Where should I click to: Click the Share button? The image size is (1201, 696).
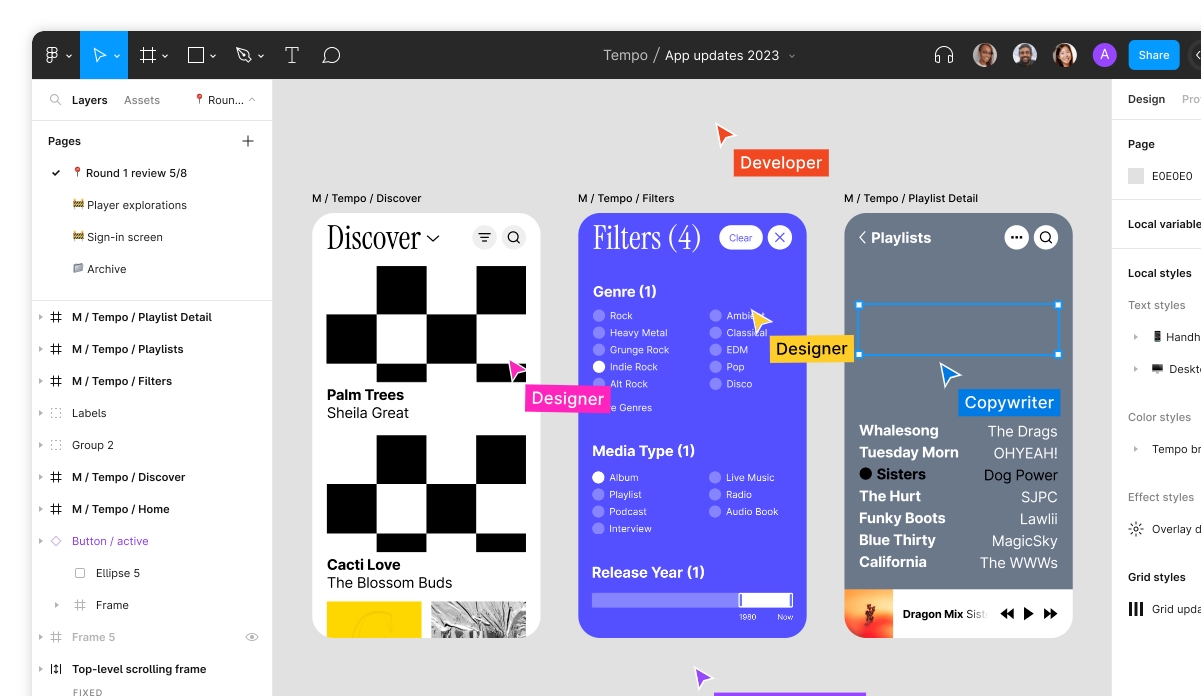pyautogui.click(x=1153, y=55)
